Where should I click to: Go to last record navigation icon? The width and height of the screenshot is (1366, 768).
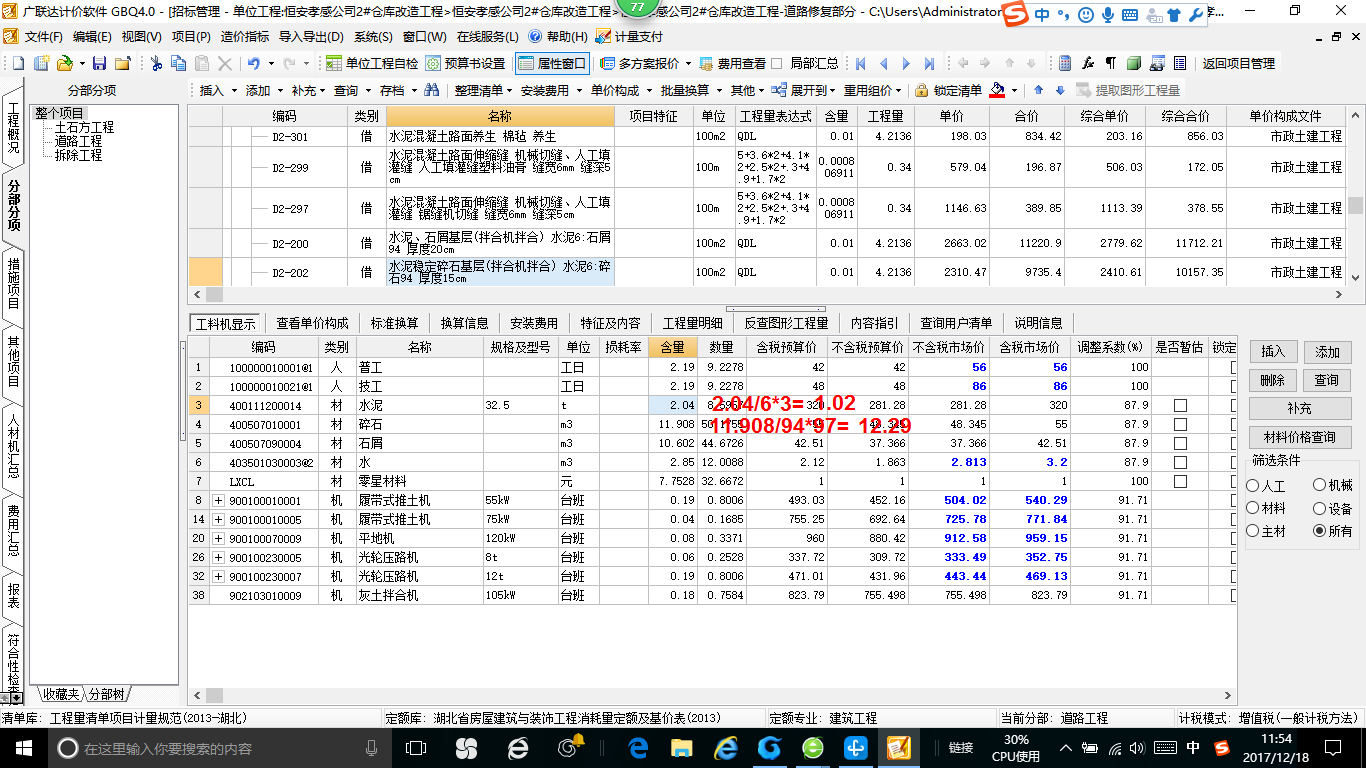click(930, 63)
